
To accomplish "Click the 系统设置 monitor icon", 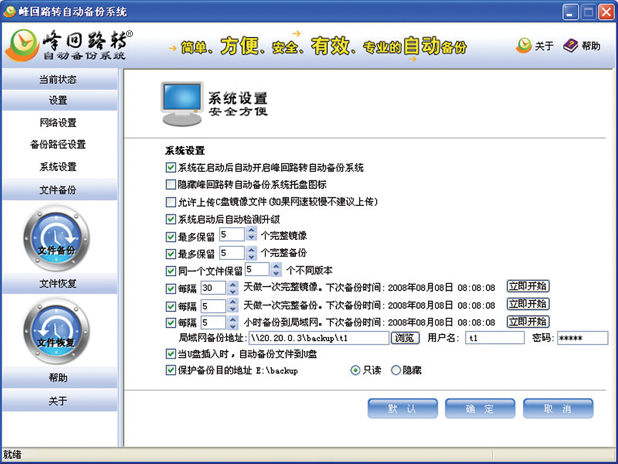I will [x=182, y=104].
